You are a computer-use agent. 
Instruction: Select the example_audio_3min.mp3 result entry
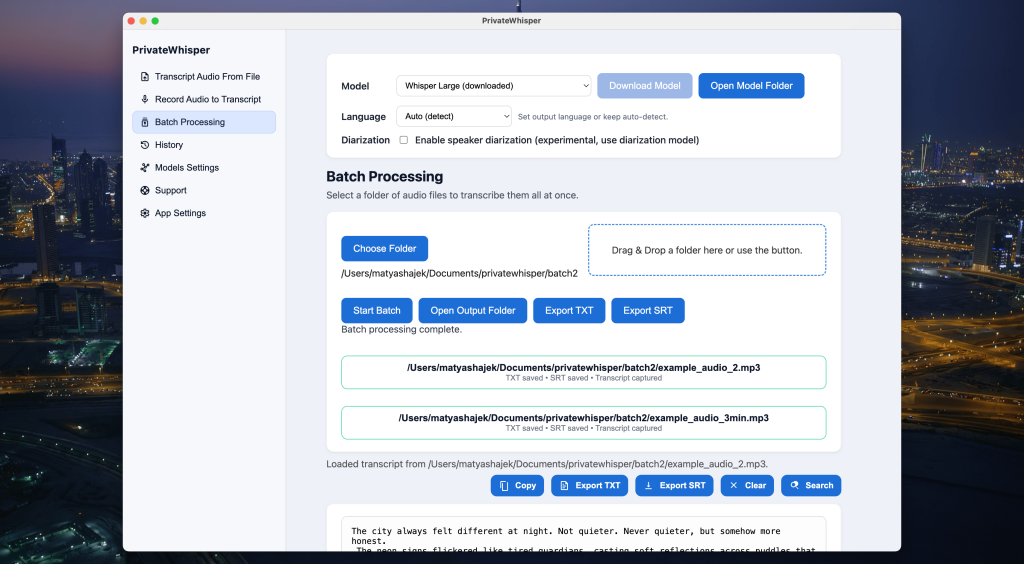tap(583, 422)
